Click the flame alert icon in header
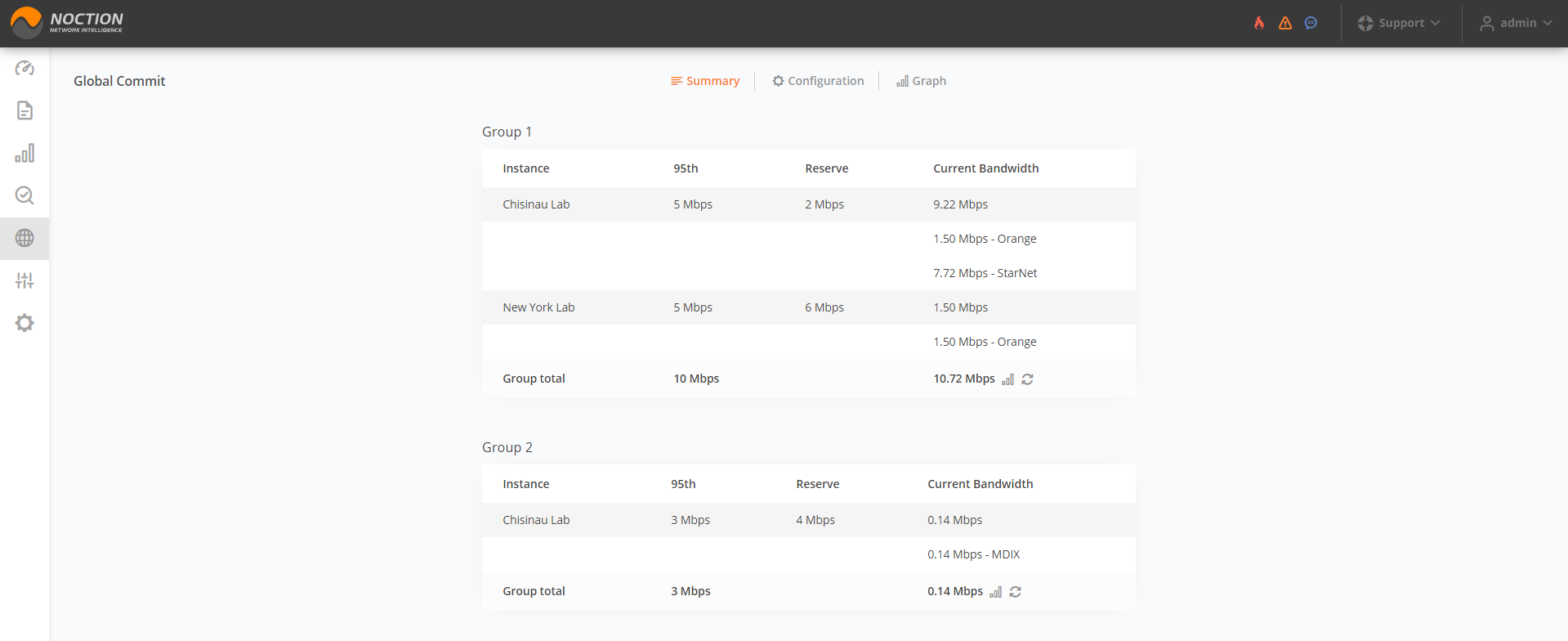1568x641 pixels. coord(1259,23)
